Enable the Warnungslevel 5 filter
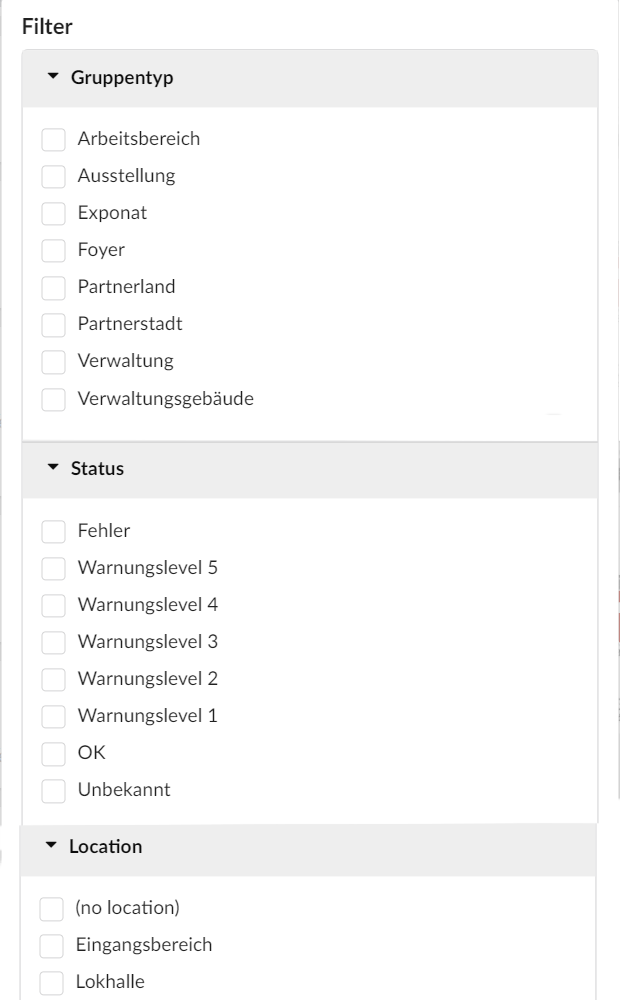The width and height of the screenshot is (620, 1000). tap(53, 567)
